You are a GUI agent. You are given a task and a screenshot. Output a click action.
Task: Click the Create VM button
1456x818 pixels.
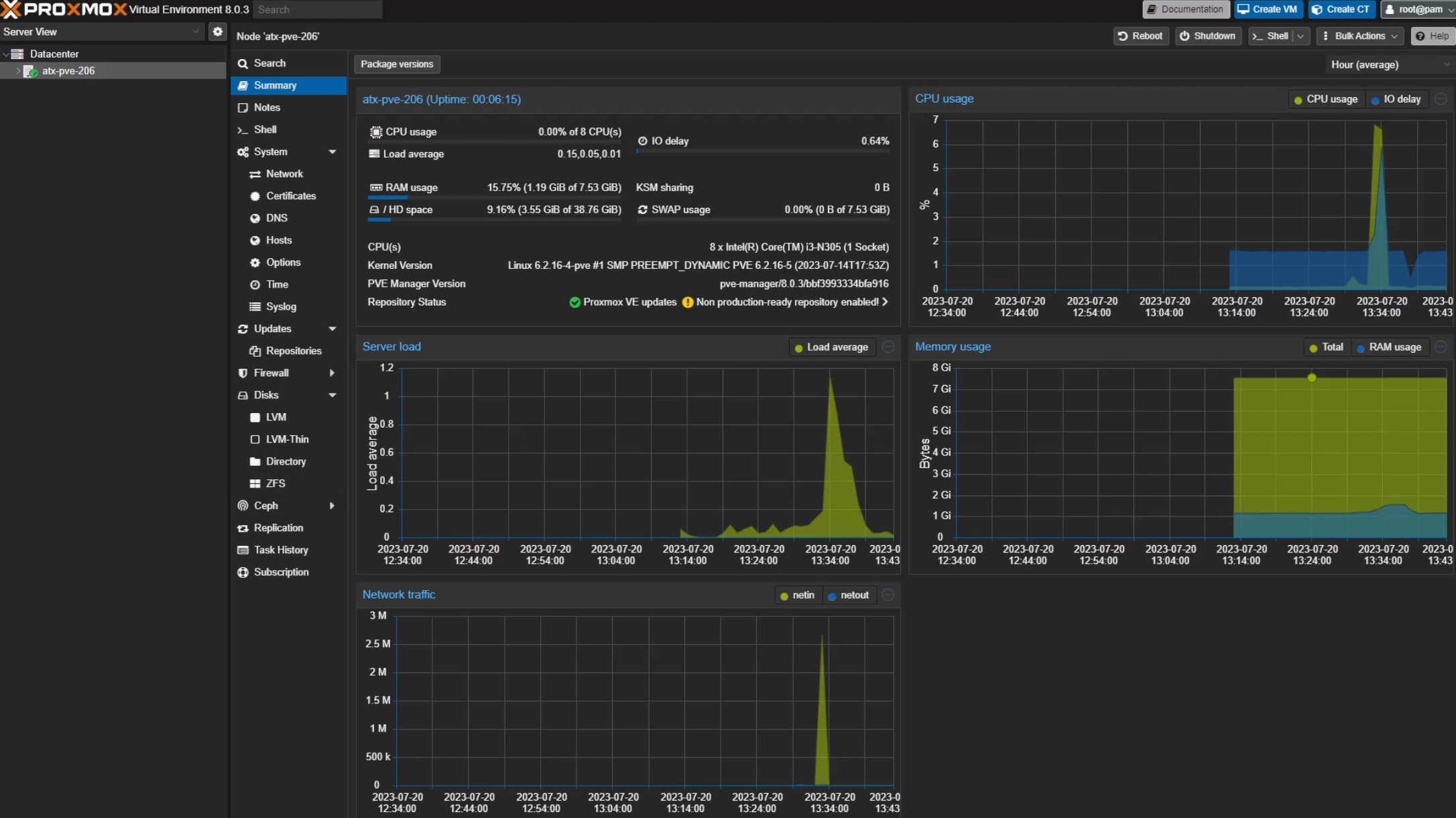click(1268, 9)
